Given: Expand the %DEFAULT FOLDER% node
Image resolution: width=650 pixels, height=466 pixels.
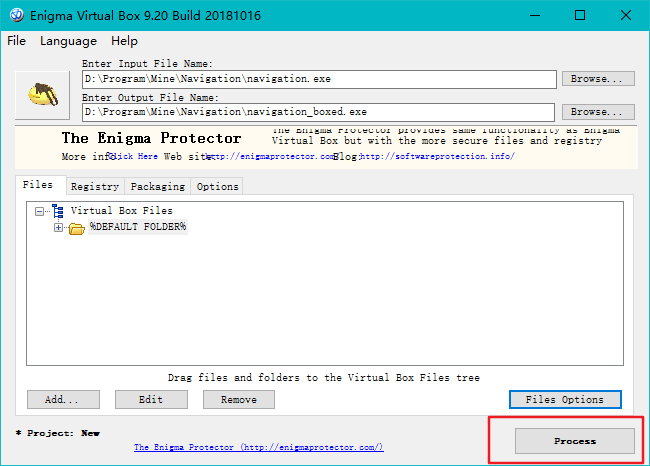Looking at the screenshot, I should [x=58, y=228].
